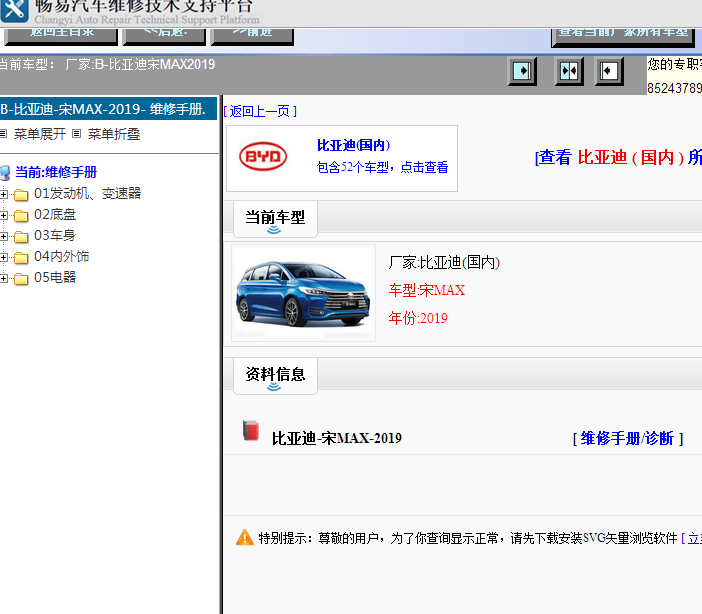The height and width of the screenshot is (614, 702).
Task: Click the 04内外饰 folder icon
Action: [x=21, y=258]
